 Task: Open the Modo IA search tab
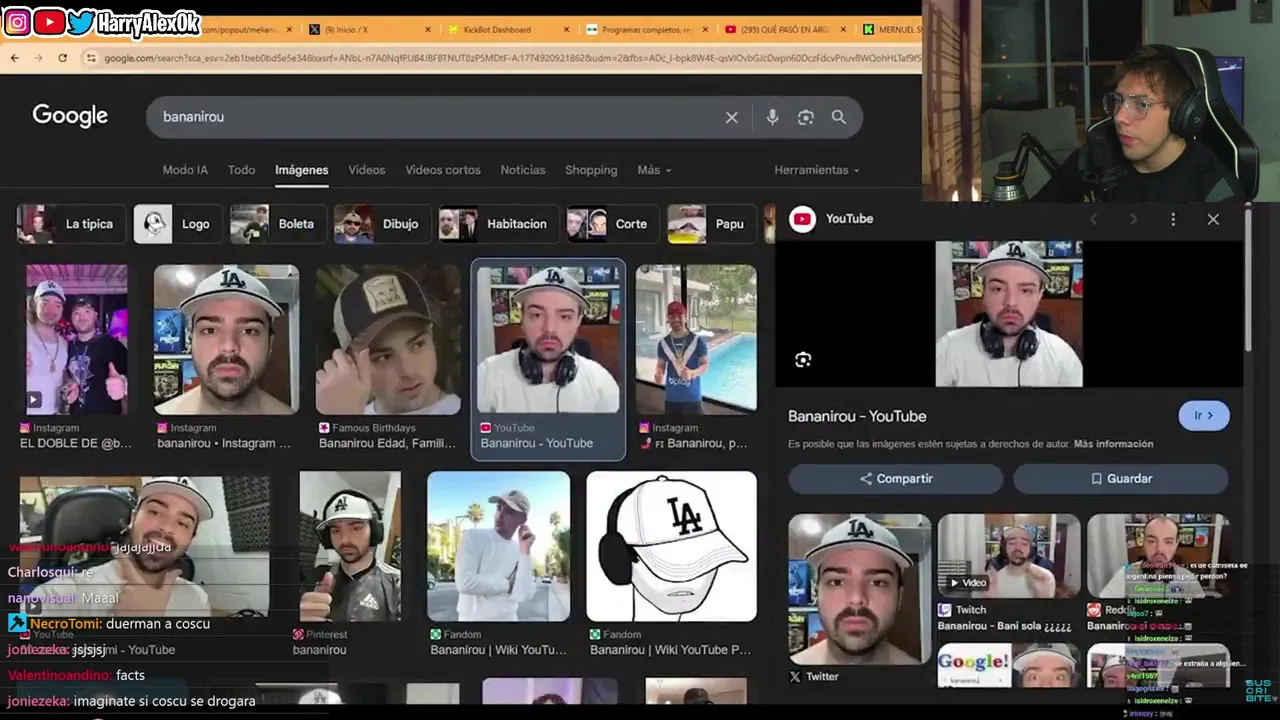coord(185,170)
